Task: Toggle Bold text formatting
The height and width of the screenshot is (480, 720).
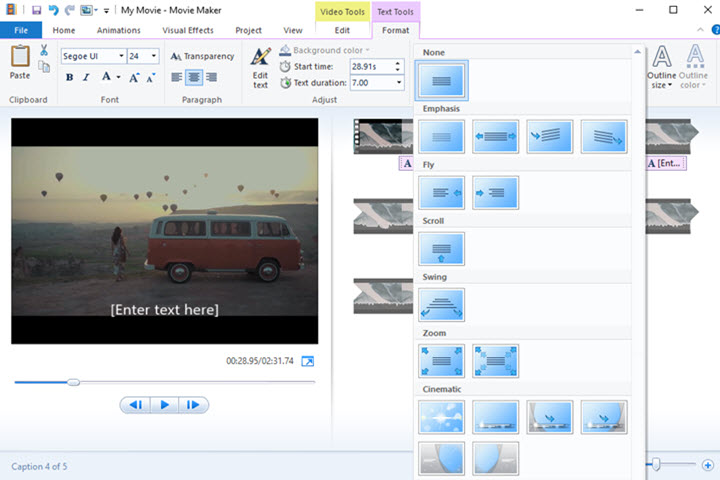Action: pyautogui.click(x=70, y=77)
